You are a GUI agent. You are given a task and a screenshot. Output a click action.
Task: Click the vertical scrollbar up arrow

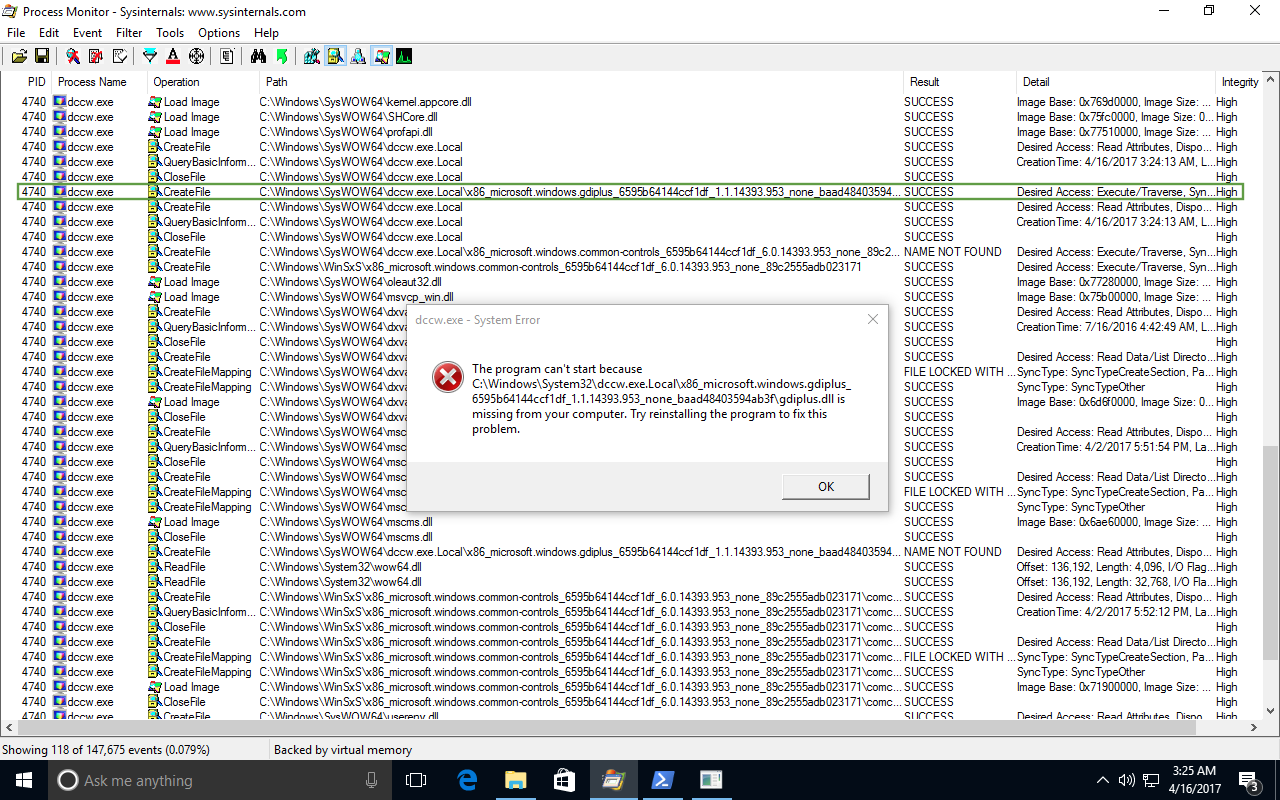coord(1270,82)
